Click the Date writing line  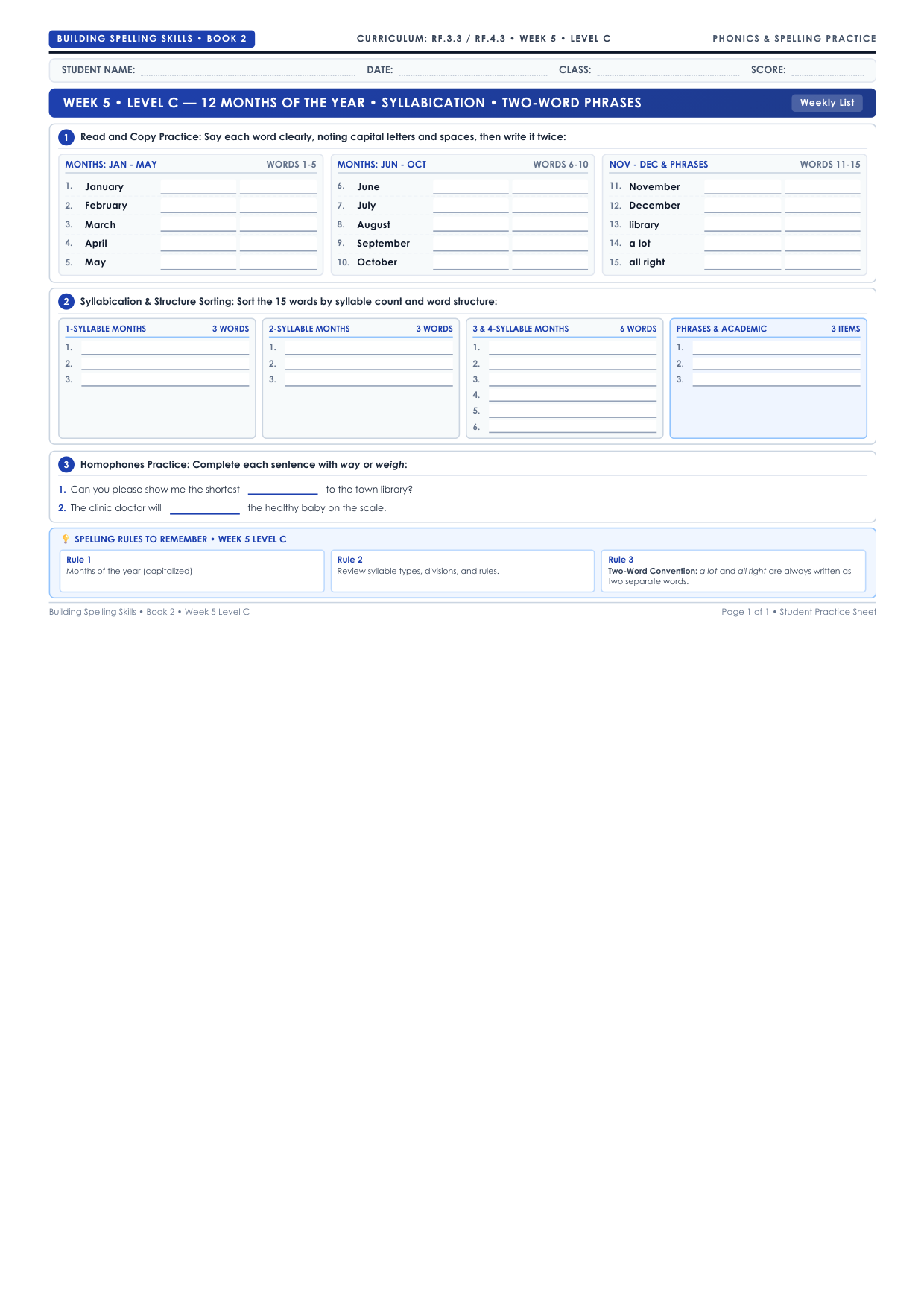click(x=473, y=71)
